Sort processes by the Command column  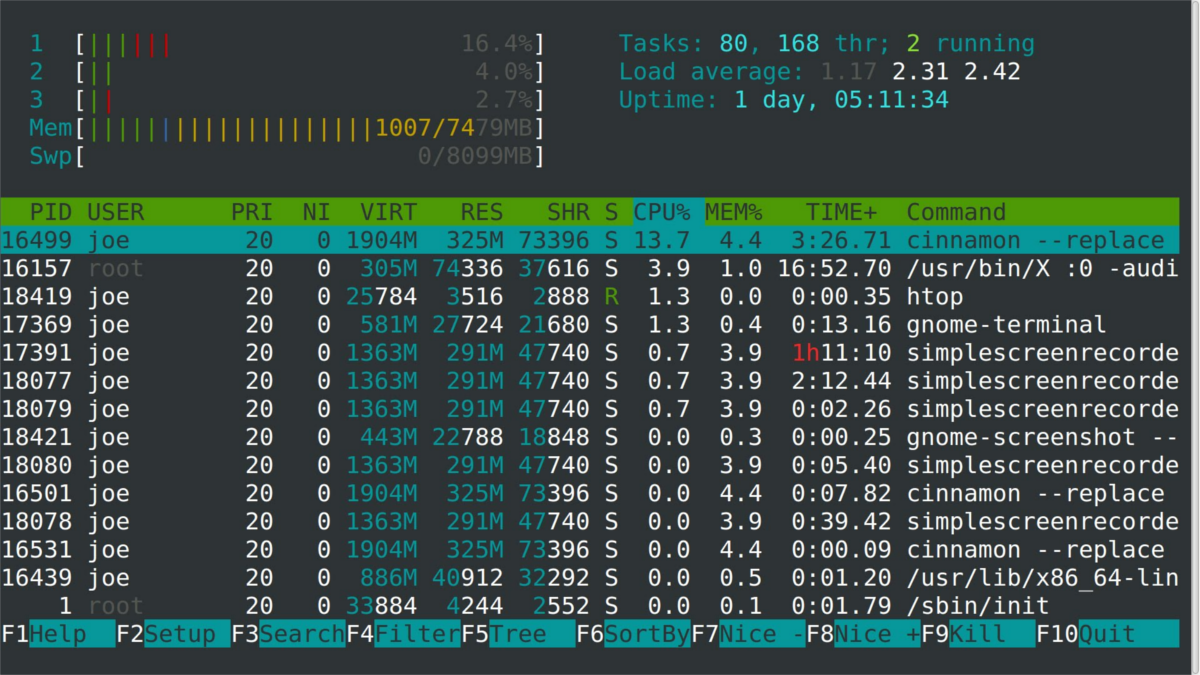click(x=955, y=212)
